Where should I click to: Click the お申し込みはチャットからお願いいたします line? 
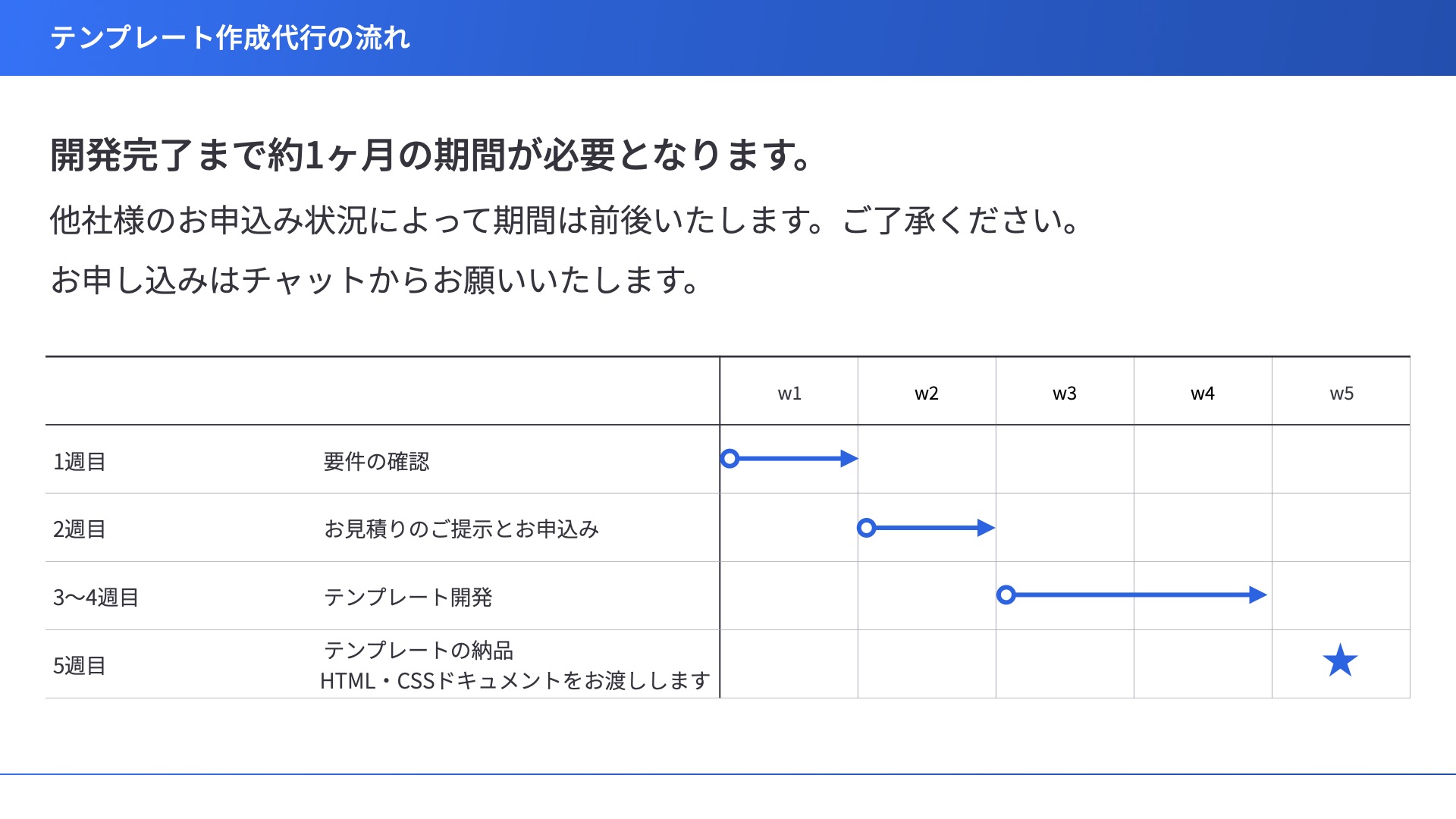point(375,281)
